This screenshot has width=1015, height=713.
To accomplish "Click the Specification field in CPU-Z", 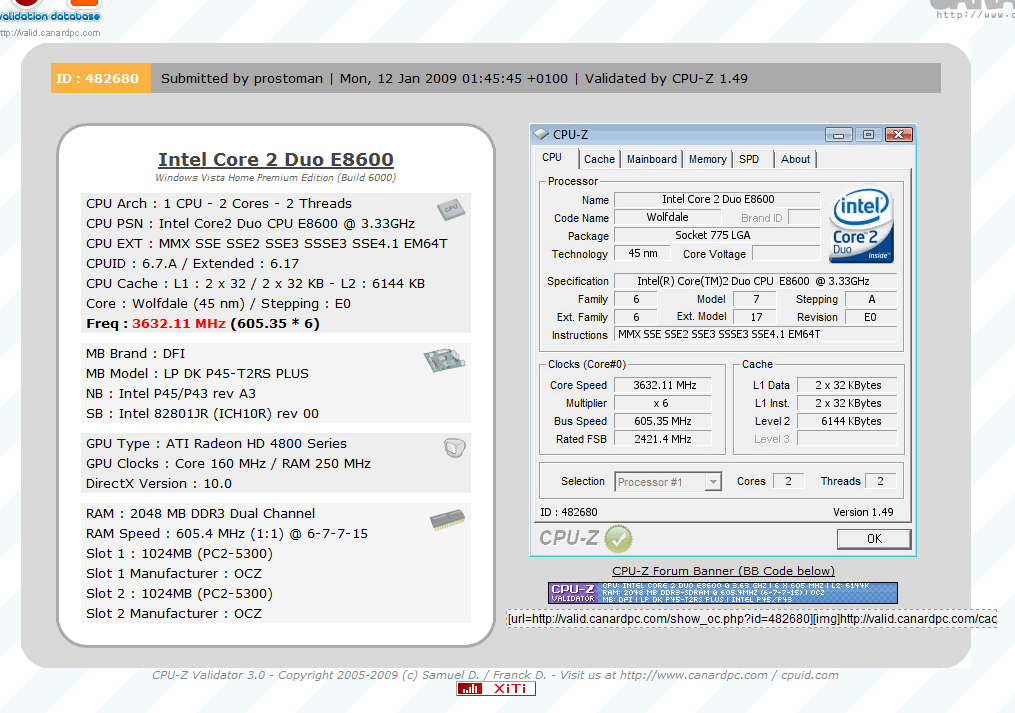I will click(x=755, y=281).
